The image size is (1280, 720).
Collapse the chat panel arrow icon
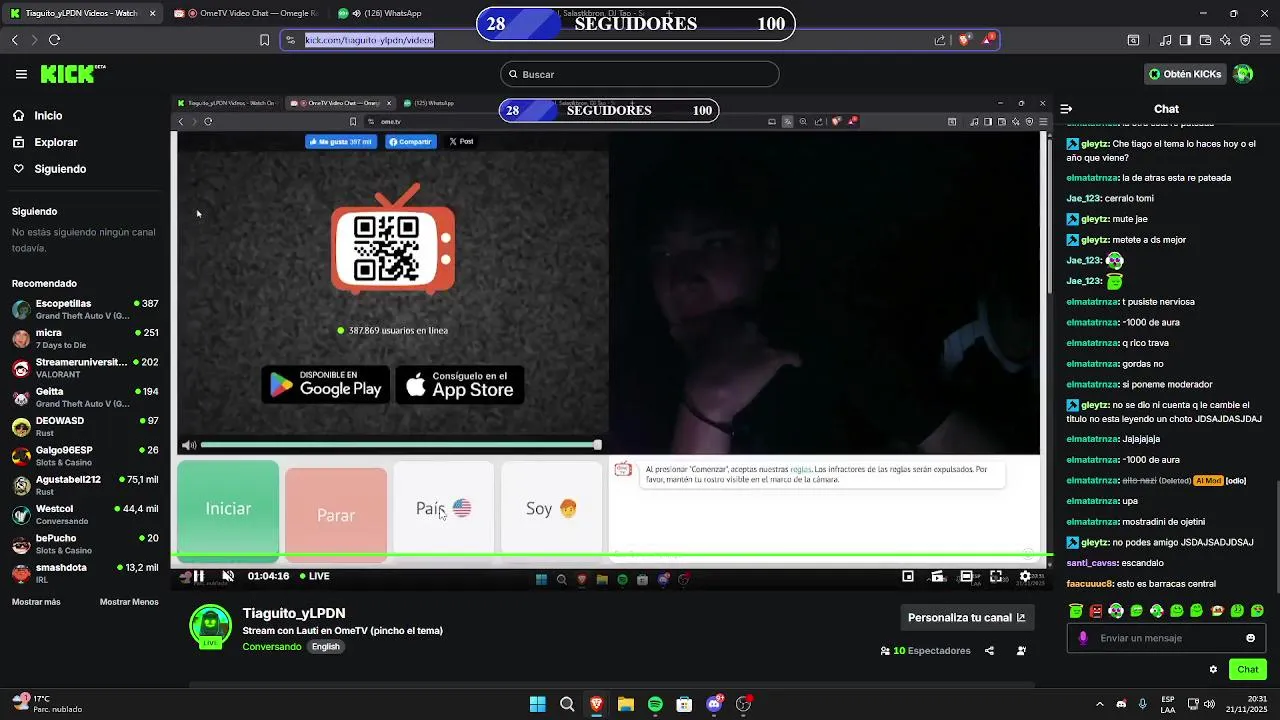[1066, 109]
